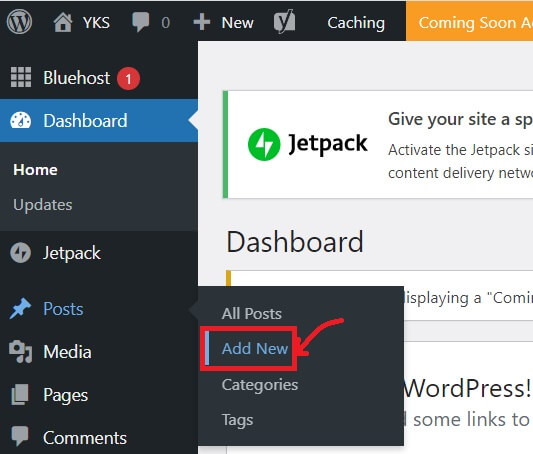The height and width of the screenshot is (454, 533).
Task: Click the Posts pushpin icon
Action: 20,309
